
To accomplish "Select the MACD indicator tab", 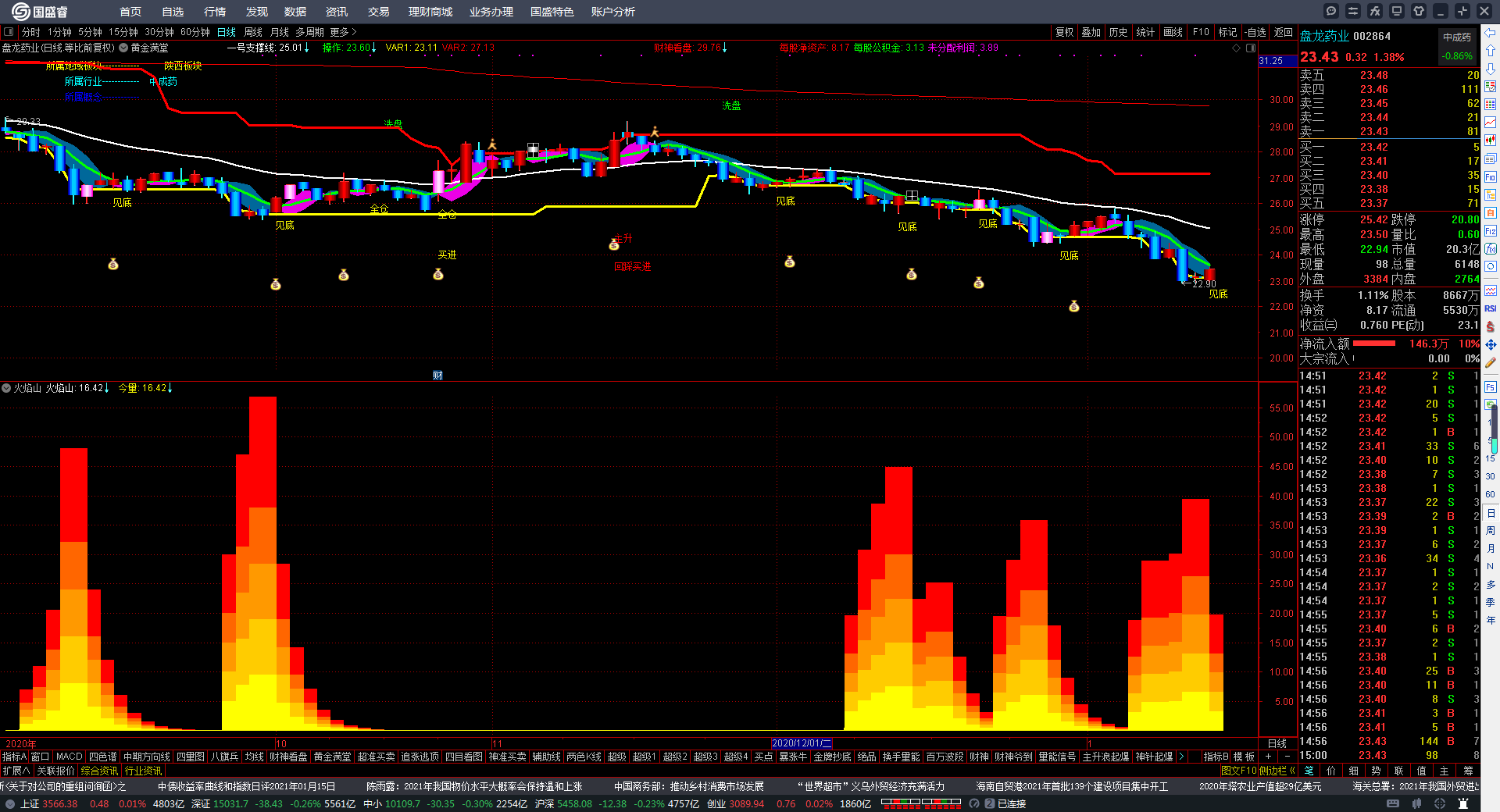I will 69,757.
